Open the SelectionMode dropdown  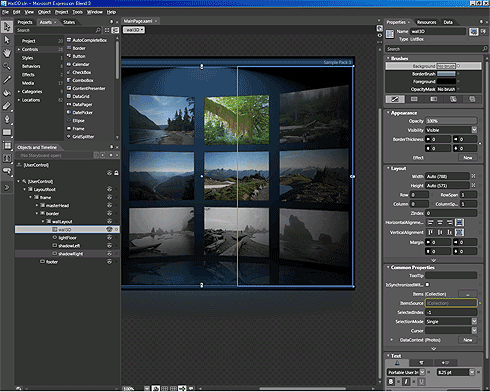coord(474,321)
